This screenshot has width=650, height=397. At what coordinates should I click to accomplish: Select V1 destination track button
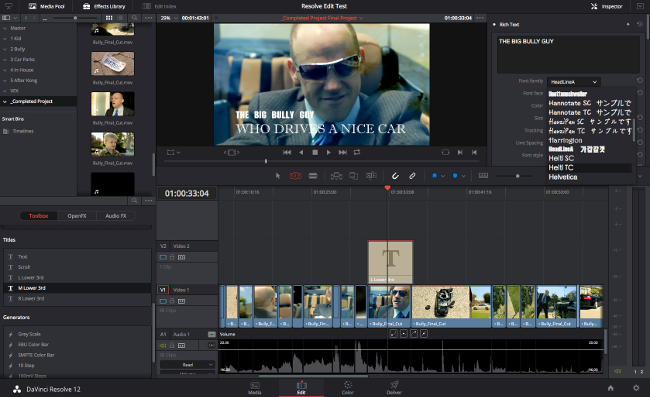pyautogui.click(x=163, y=290)
